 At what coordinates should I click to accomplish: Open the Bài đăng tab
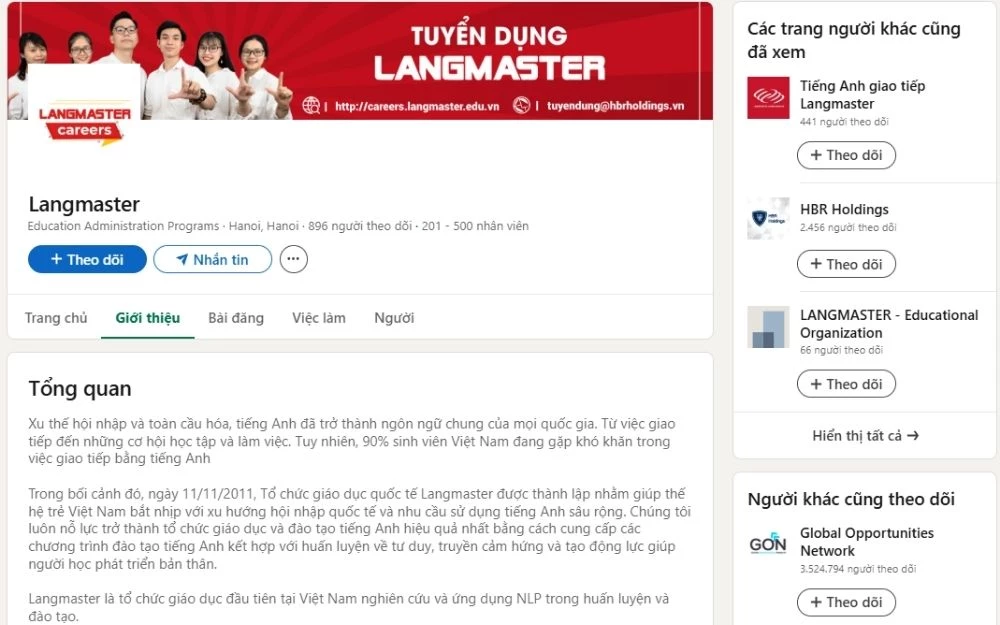[238, 317]
